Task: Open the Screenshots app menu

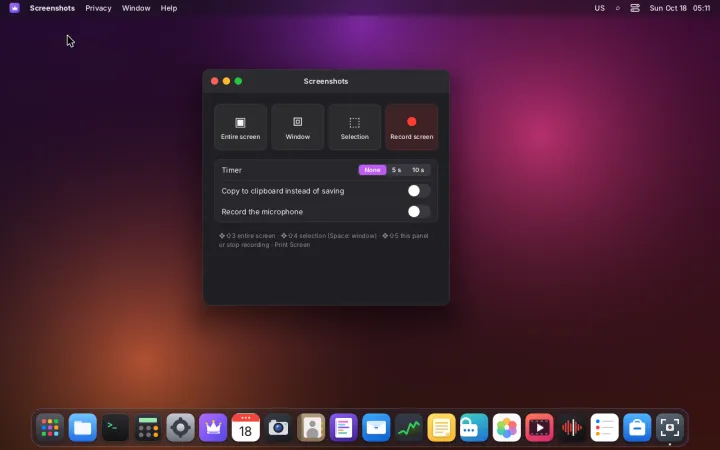Action: tap(52, 8)
